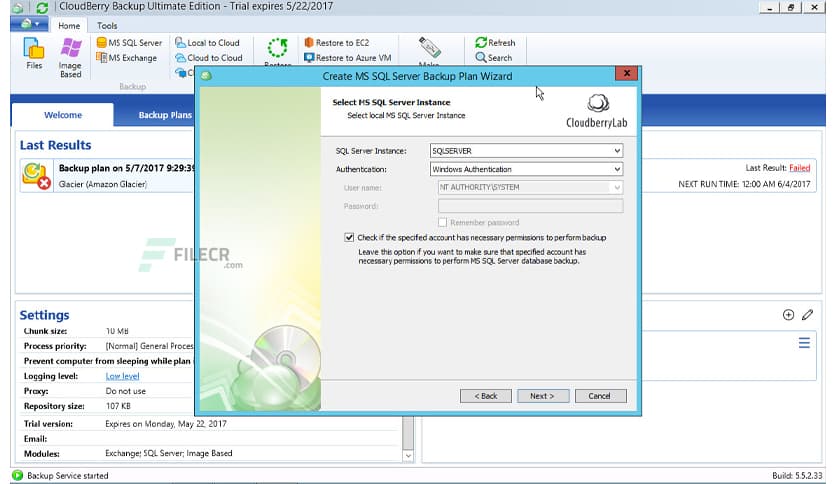The height and width of the screenshot is (484, 836).
Task: Open the Welcome tab
Action: point(62,115)
